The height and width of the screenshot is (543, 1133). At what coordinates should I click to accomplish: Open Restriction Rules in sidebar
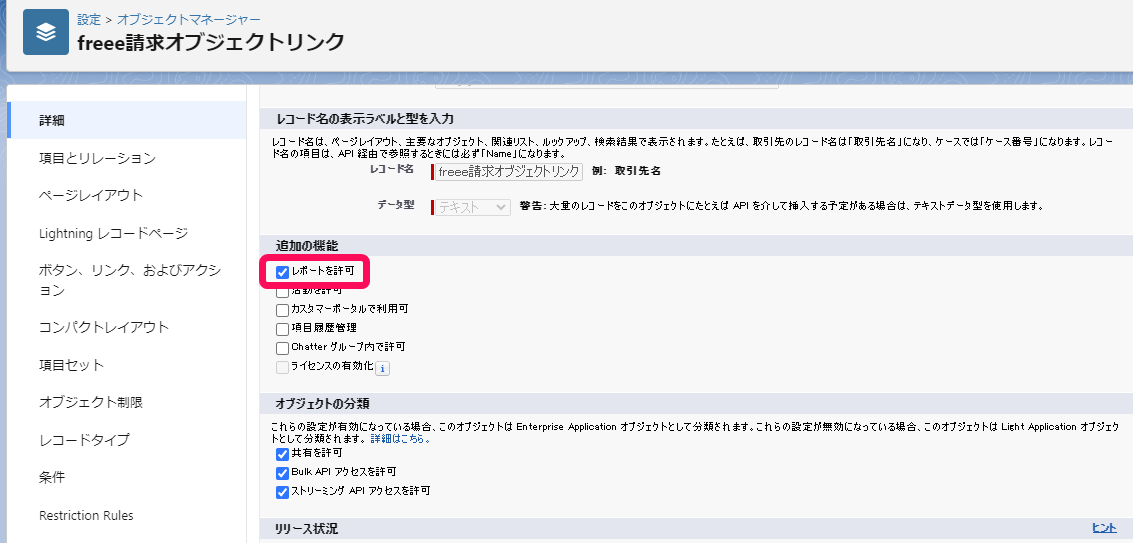pos(86,516)
